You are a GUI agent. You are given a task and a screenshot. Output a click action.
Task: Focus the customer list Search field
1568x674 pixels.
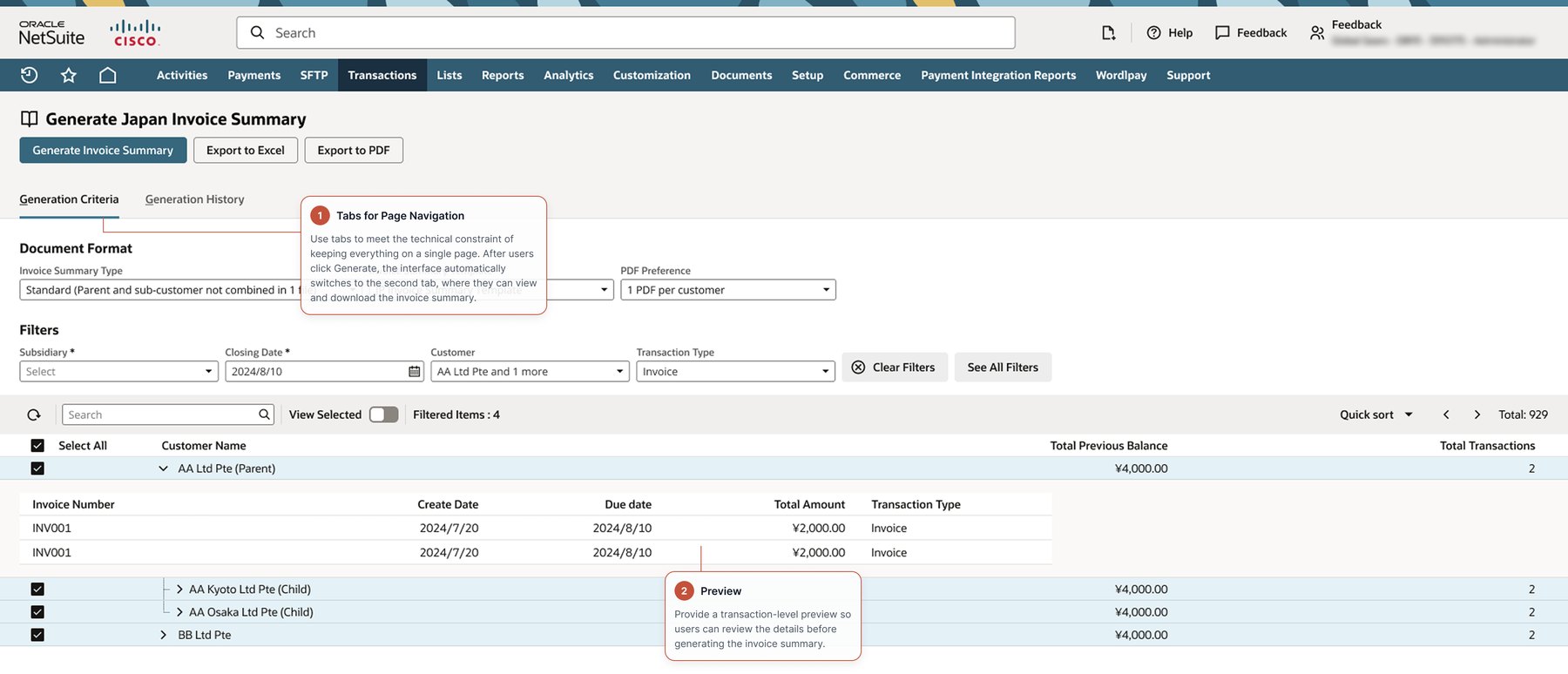(x=168, y=415)
